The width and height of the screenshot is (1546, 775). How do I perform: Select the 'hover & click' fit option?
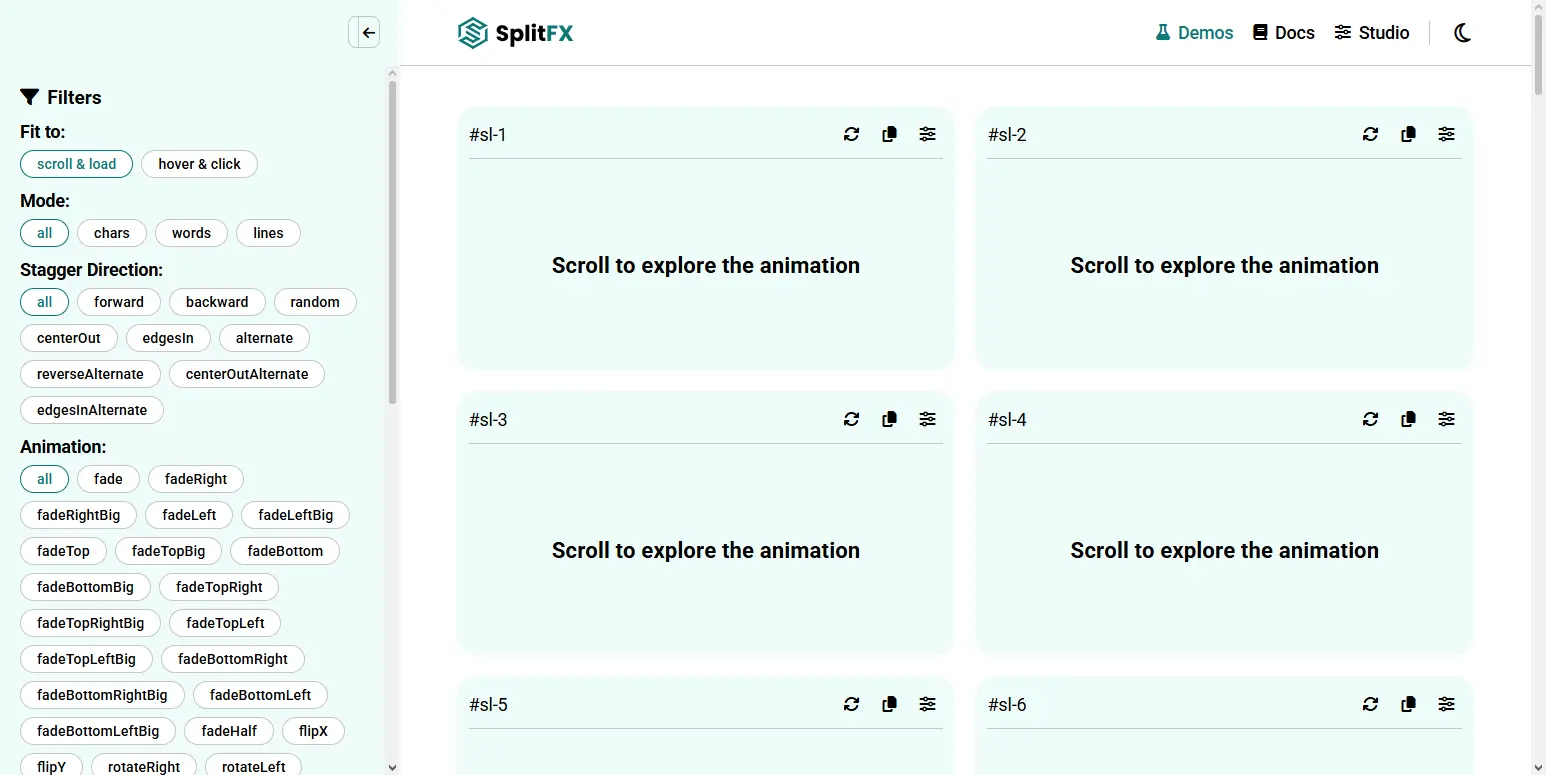[199, 164]
